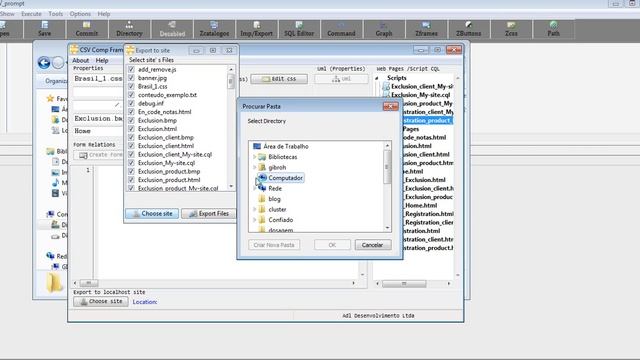Viewport: 640px width, 360px height.
Task: Click the Export Files button
Action: [208, 213]
